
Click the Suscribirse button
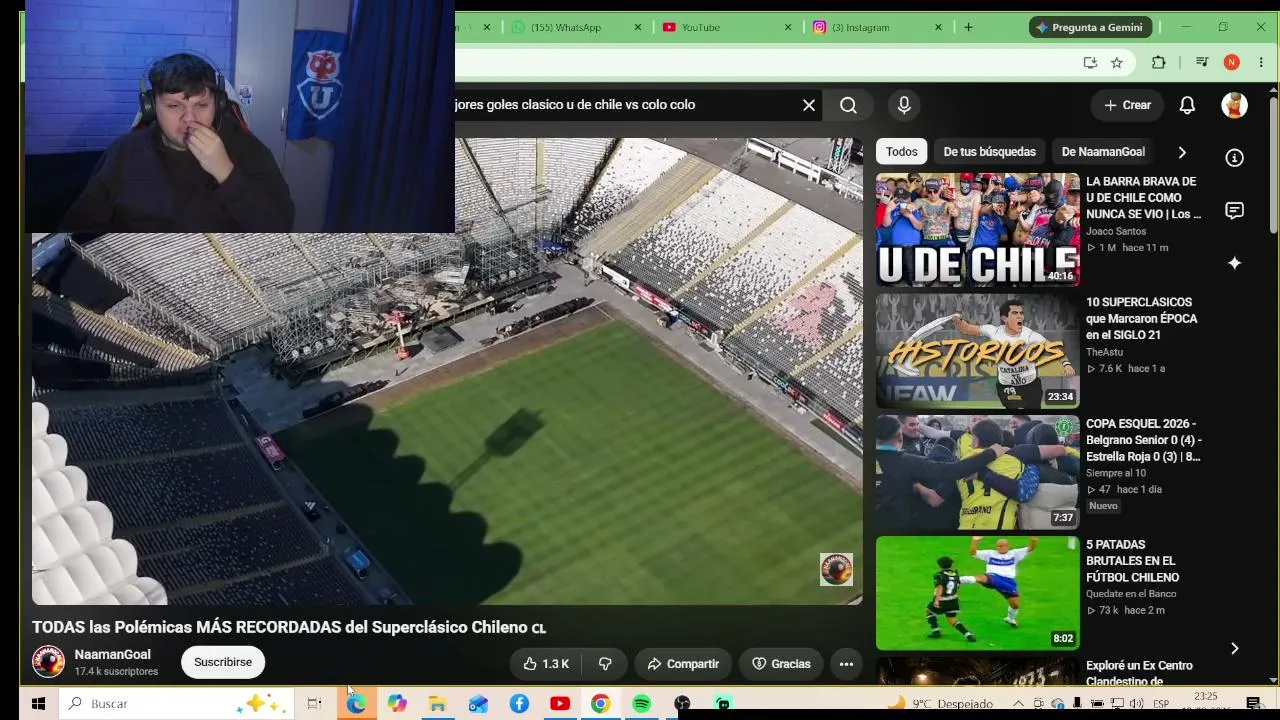pyautogui.click(x=223, y=662)
